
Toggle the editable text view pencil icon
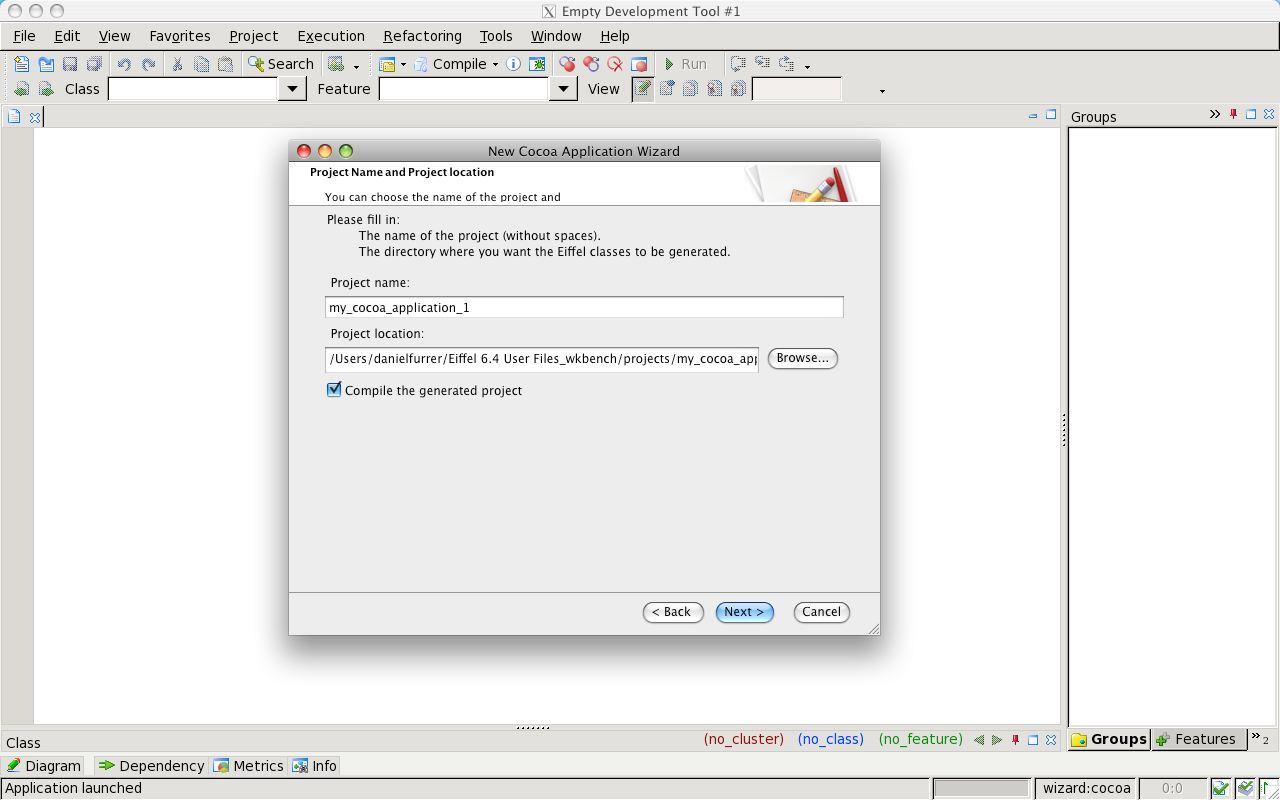pyautogui.click(x=643, y=89)
